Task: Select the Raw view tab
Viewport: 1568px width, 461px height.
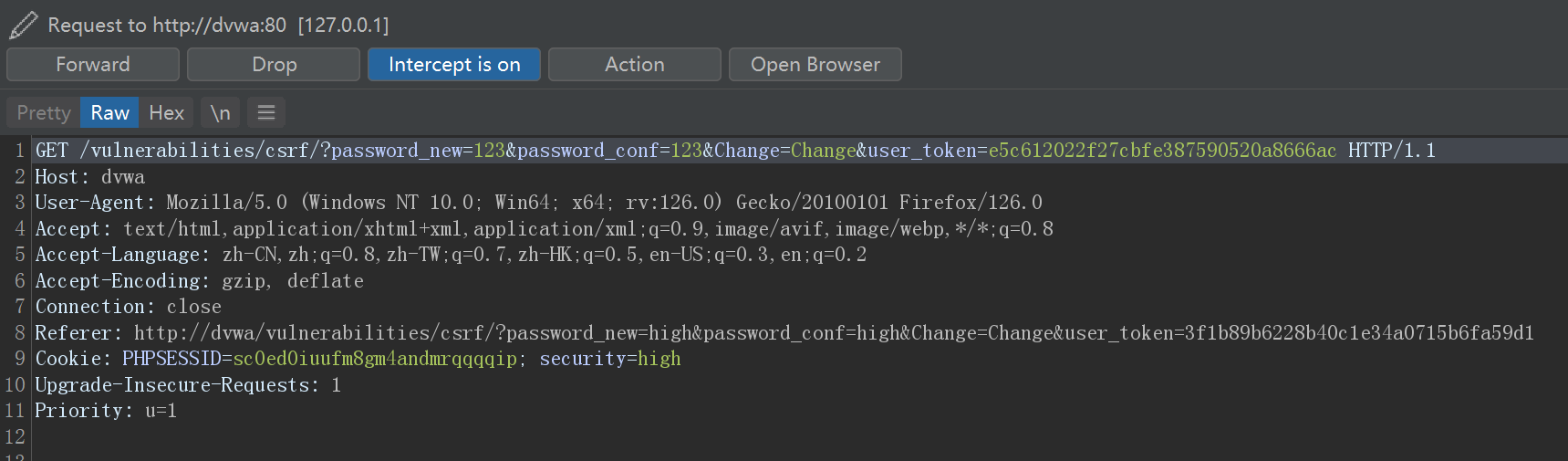Action: pyautogui.click(x=109, y=112)
